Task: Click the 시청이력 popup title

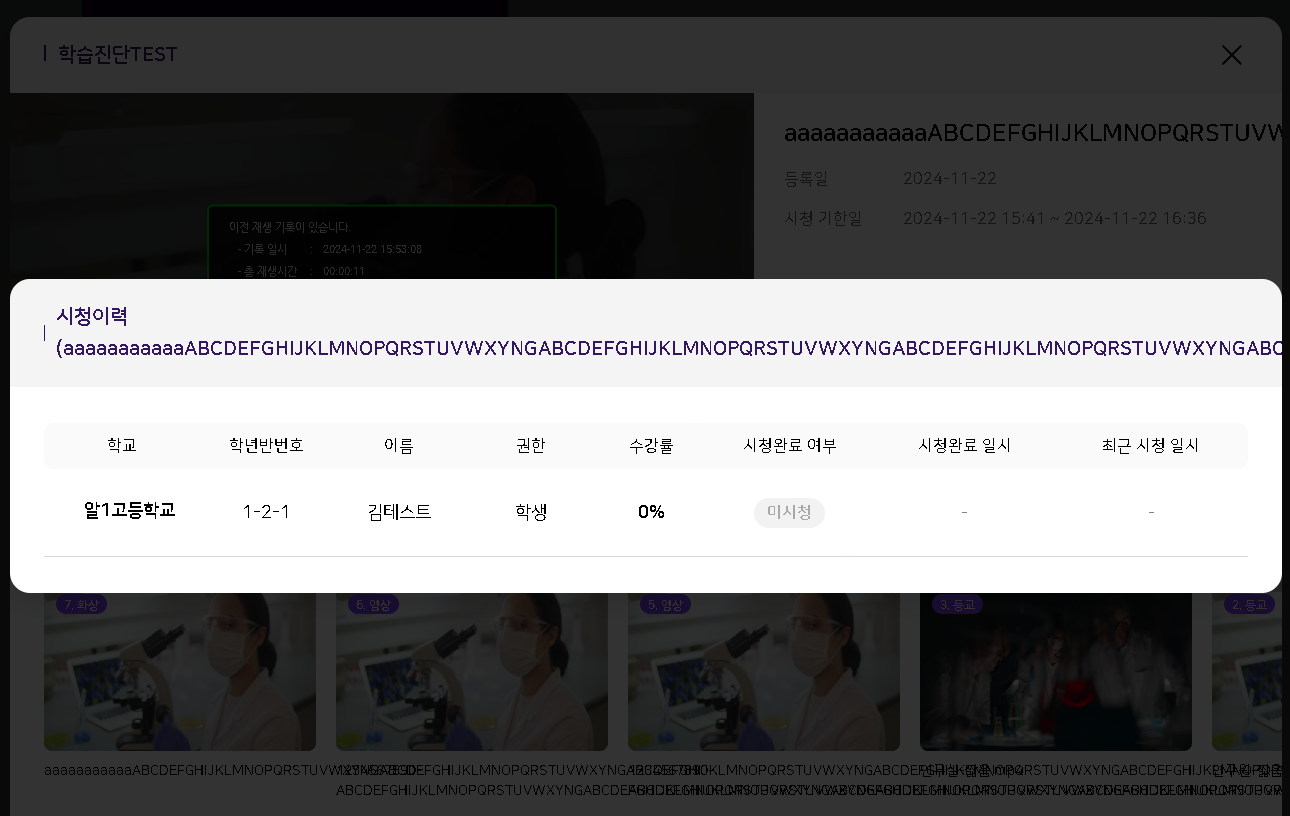Action: coord(92,317)
